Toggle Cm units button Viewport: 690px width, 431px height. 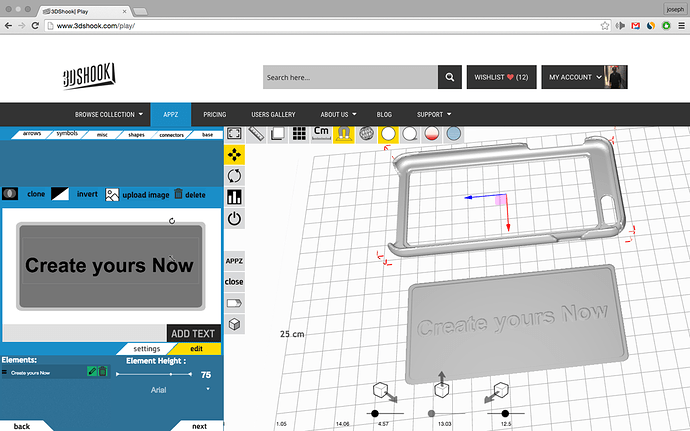321,132
